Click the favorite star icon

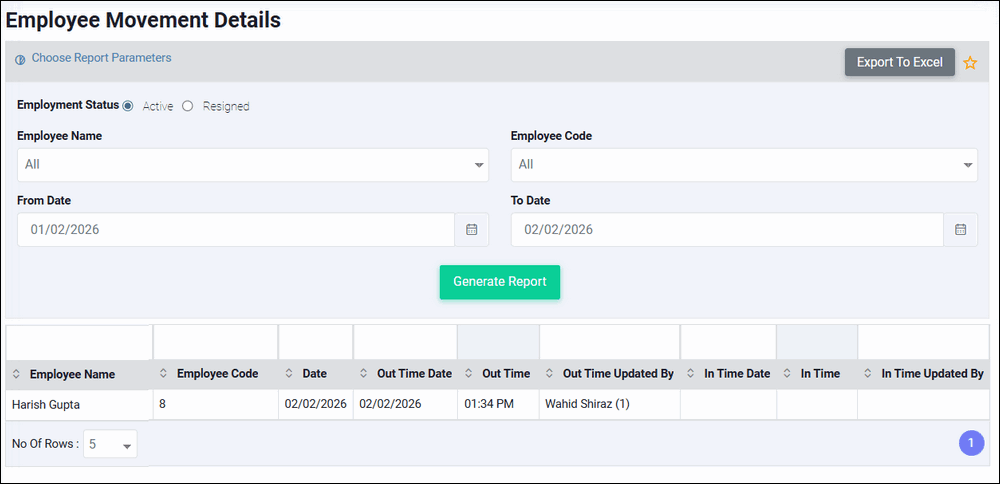click(969, 63)
